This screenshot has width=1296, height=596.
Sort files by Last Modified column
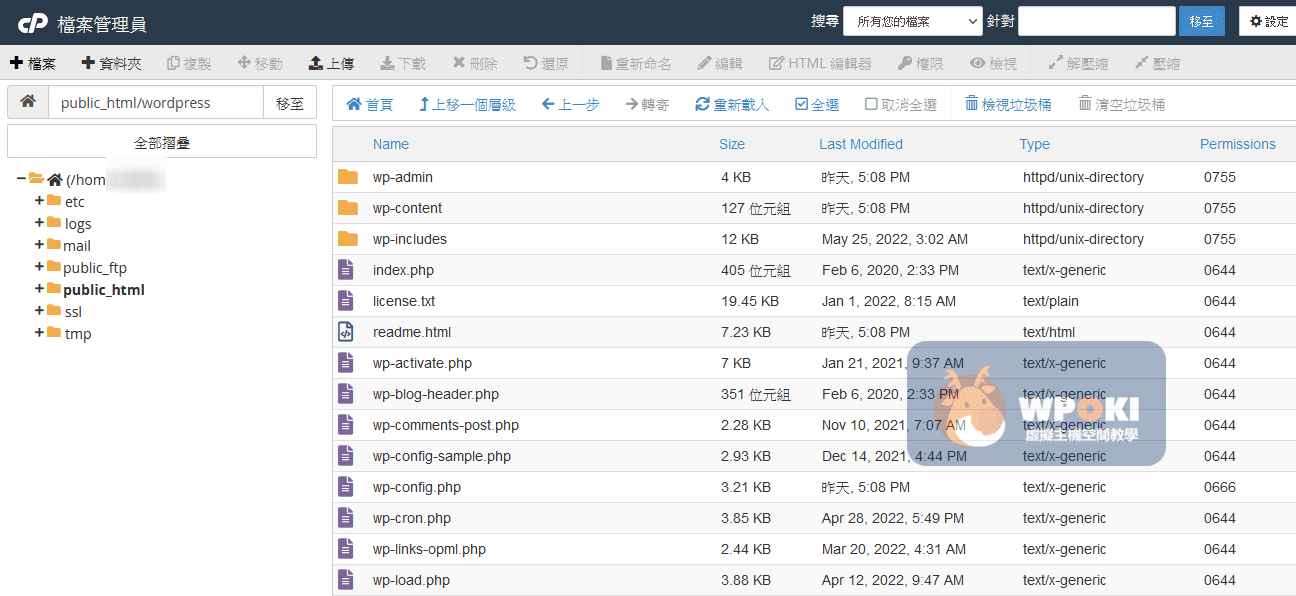click(x=860, y=144)
